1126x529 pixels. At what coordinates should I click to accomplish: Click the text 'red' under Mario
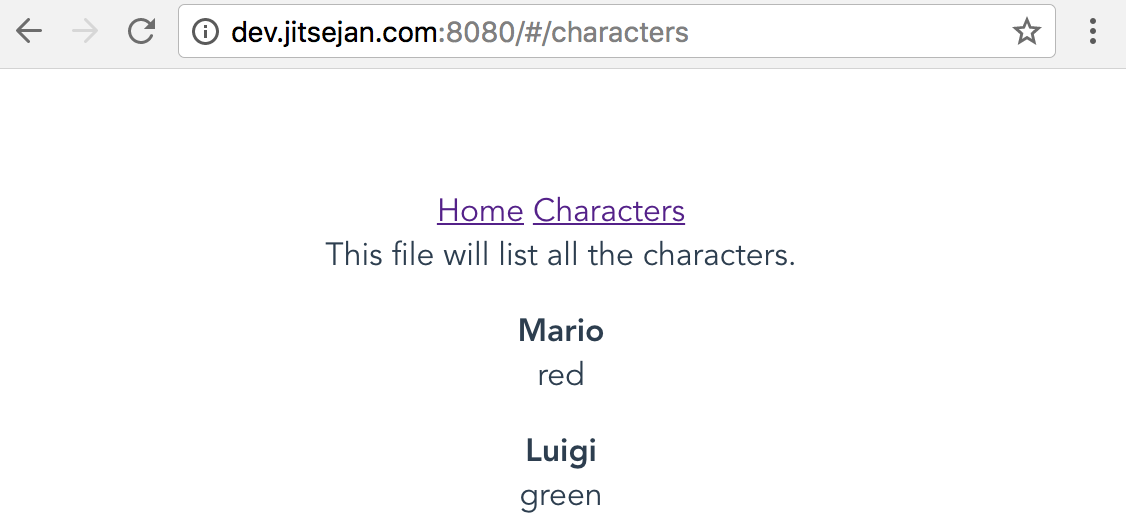[561, 375]
